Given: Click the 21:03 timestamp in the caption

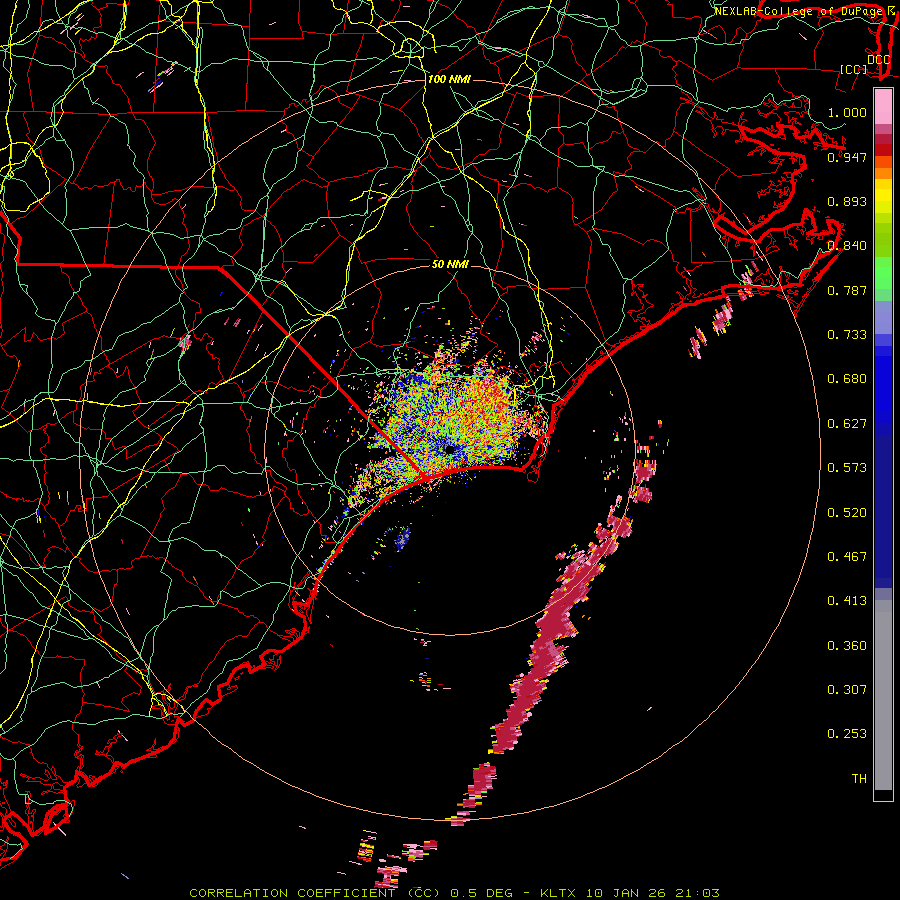Looking at the screenshot, I should tap(696, 893).
